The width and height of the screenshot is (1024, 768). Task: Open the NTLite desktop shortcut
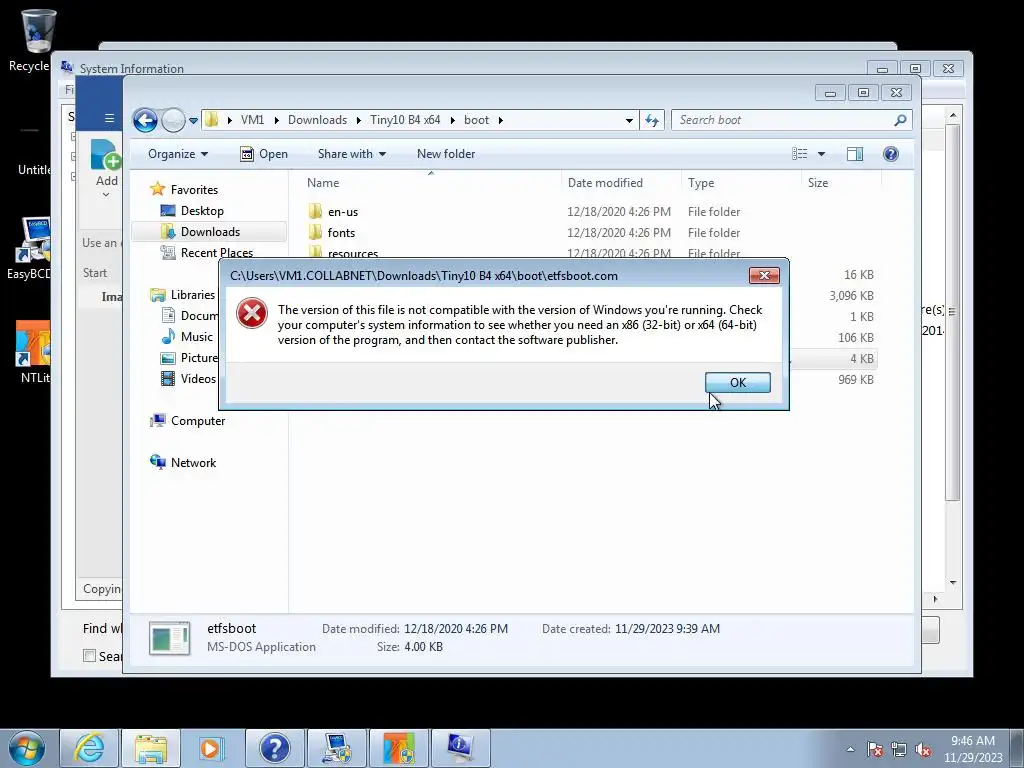coord(33,351)
